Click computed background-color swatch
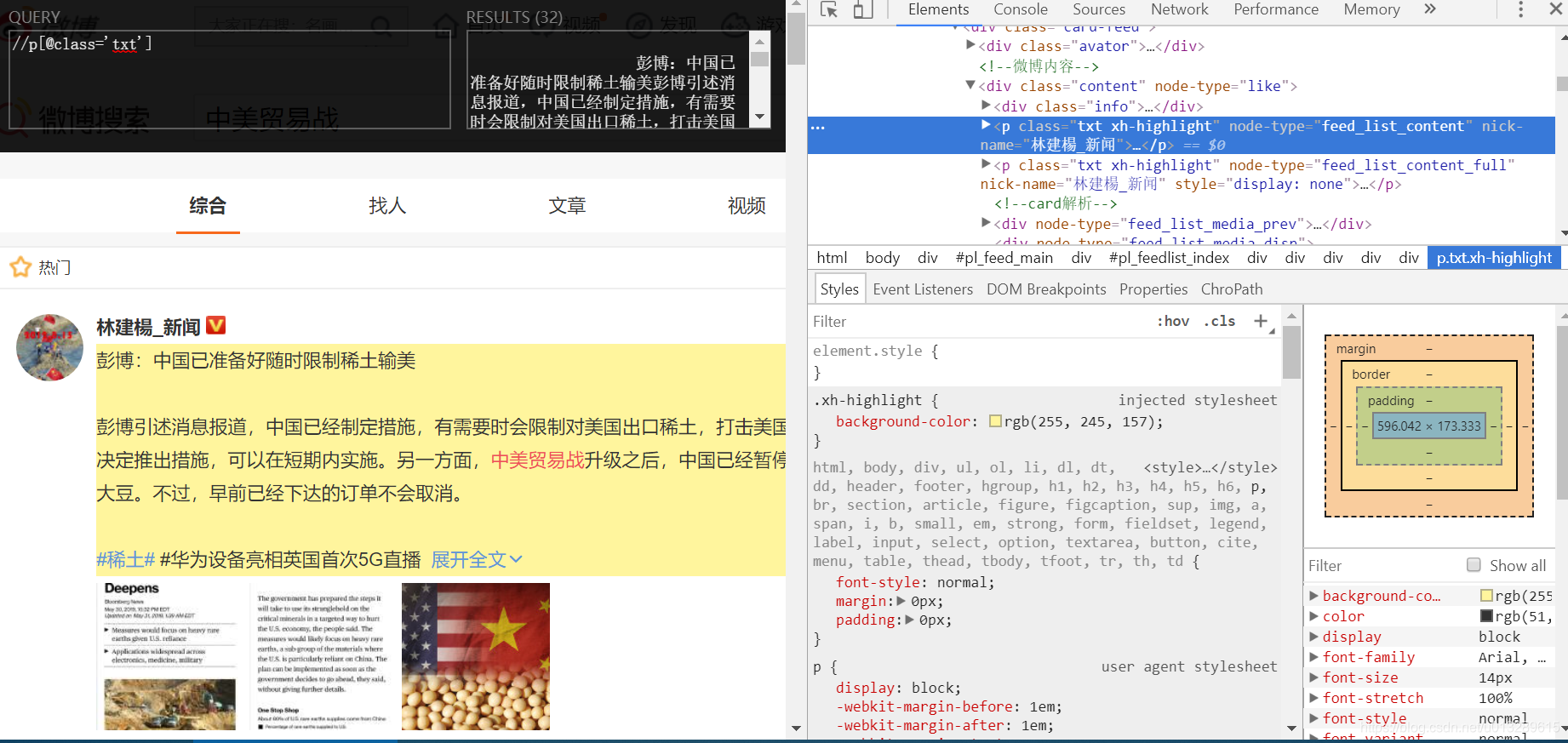Viewport: 1568px width, 743px height. (1486, 596)
